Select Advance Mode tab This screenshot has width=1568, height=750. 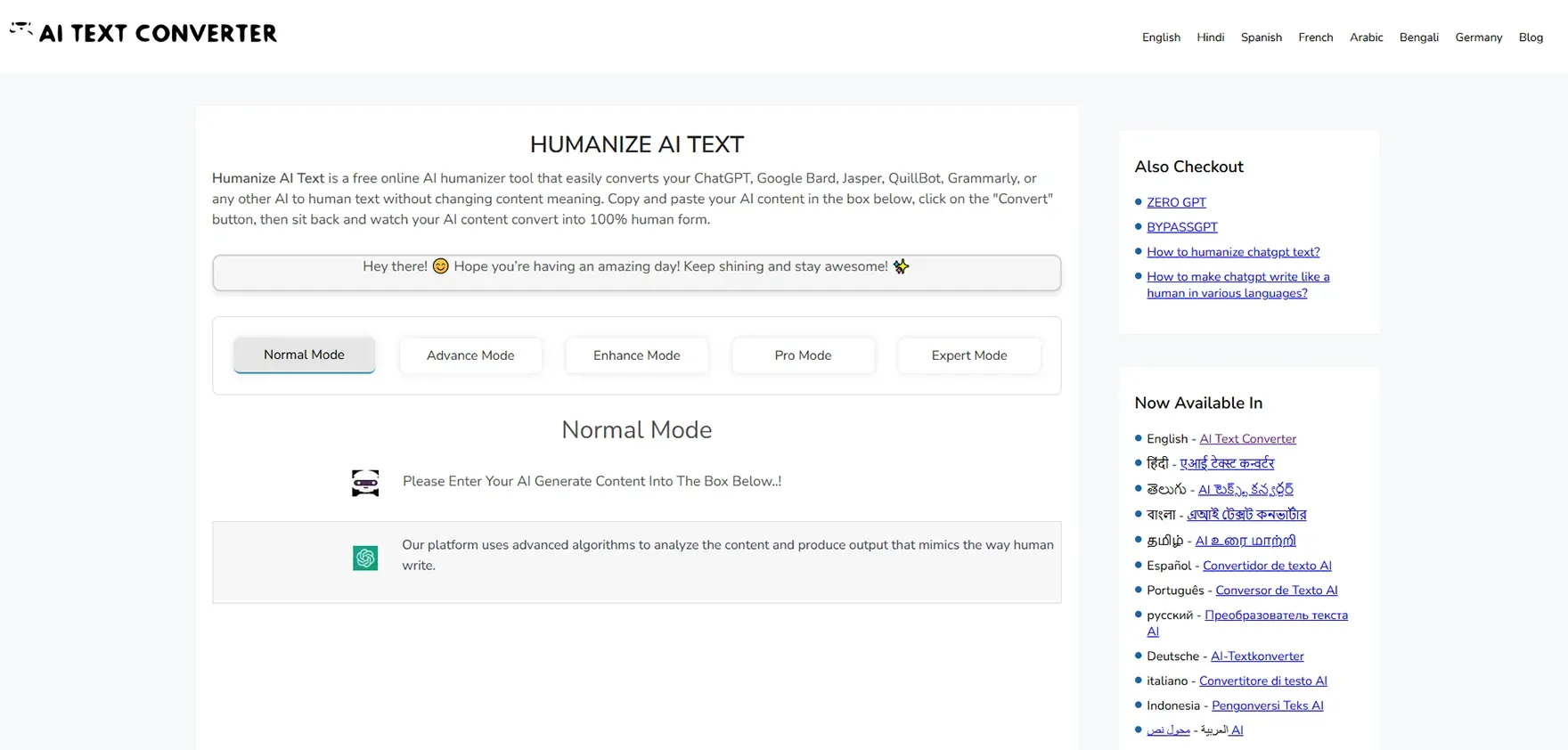470,355
